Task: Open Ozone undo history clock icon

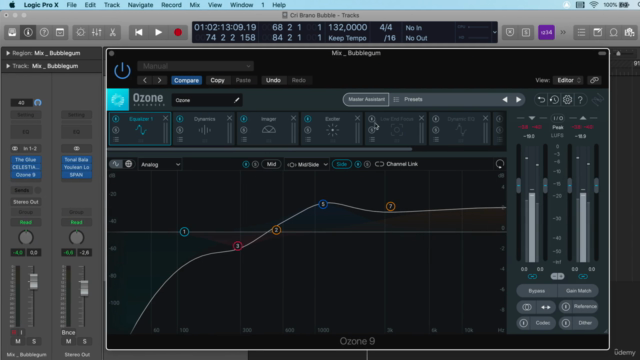Action: (554, 100)
